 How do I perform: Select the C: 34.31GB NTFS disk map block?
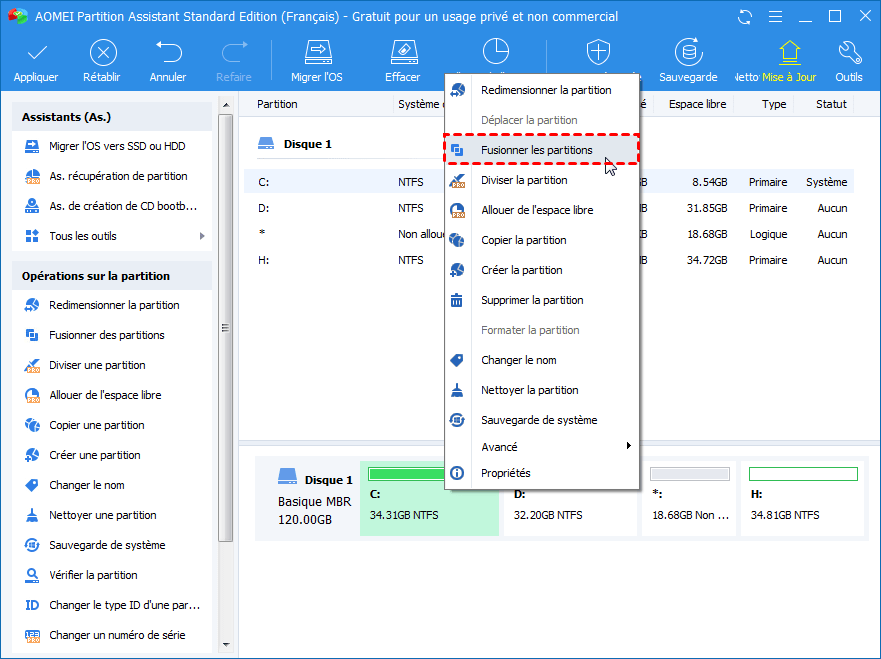(x=429, y=498)
